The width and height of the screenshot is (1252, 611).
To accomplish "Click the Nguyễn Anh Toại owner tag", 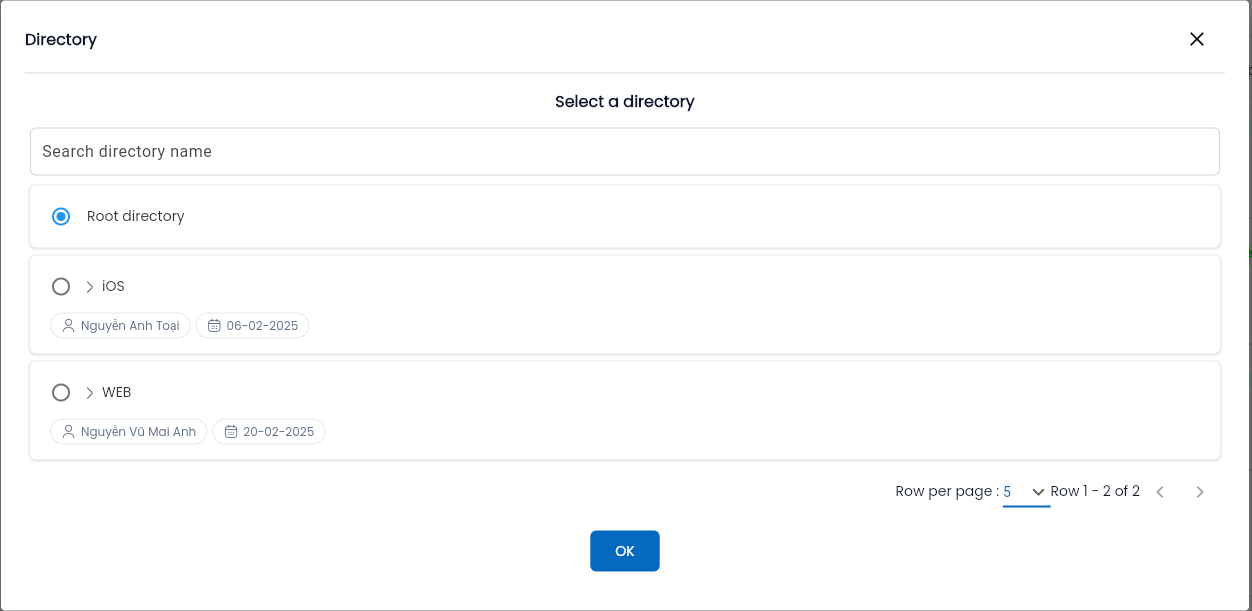I will [120, 326].
